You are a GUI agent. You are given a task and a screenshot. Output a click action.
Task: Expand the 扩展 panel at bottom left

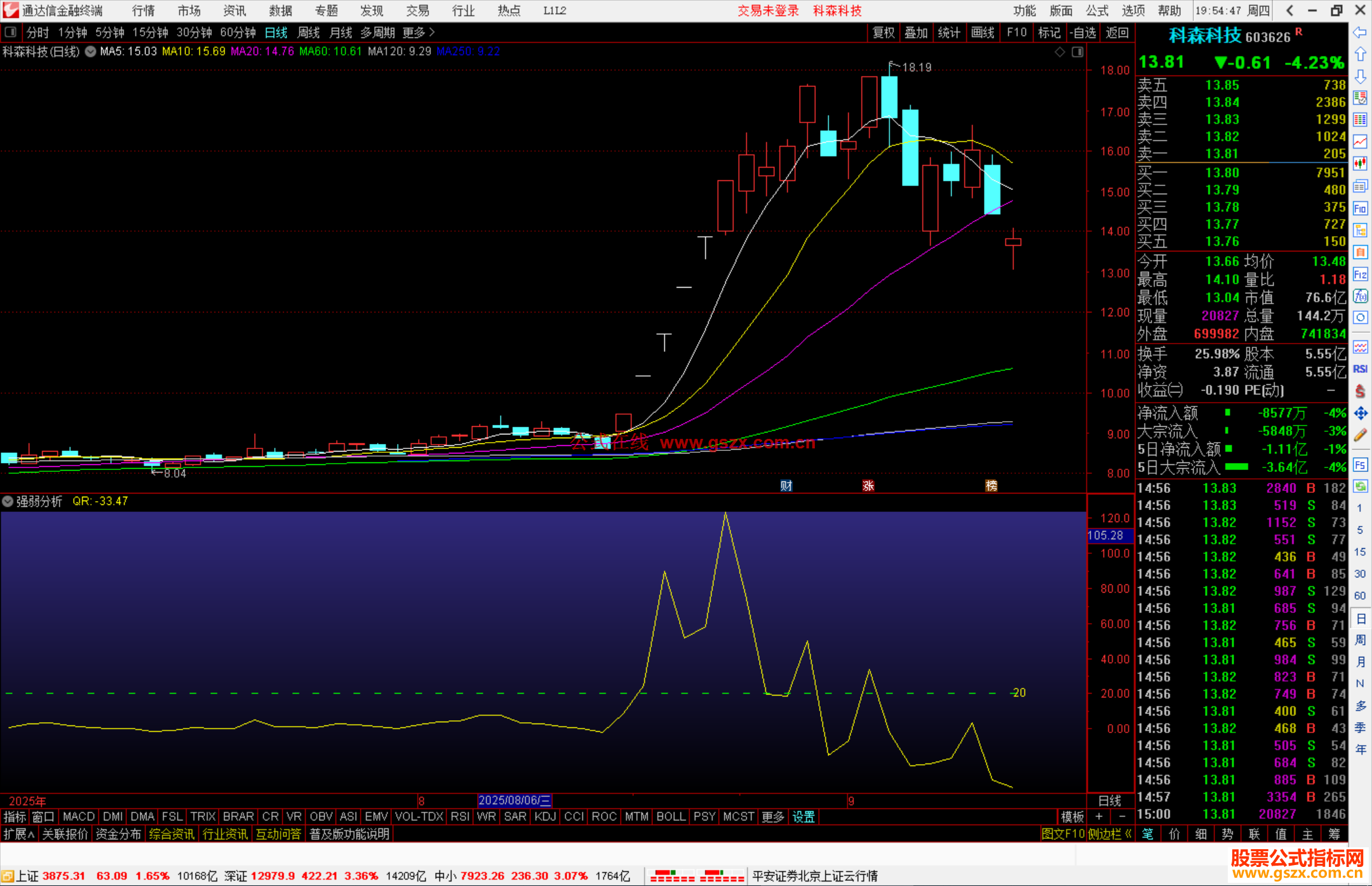(x=19, y=834)
